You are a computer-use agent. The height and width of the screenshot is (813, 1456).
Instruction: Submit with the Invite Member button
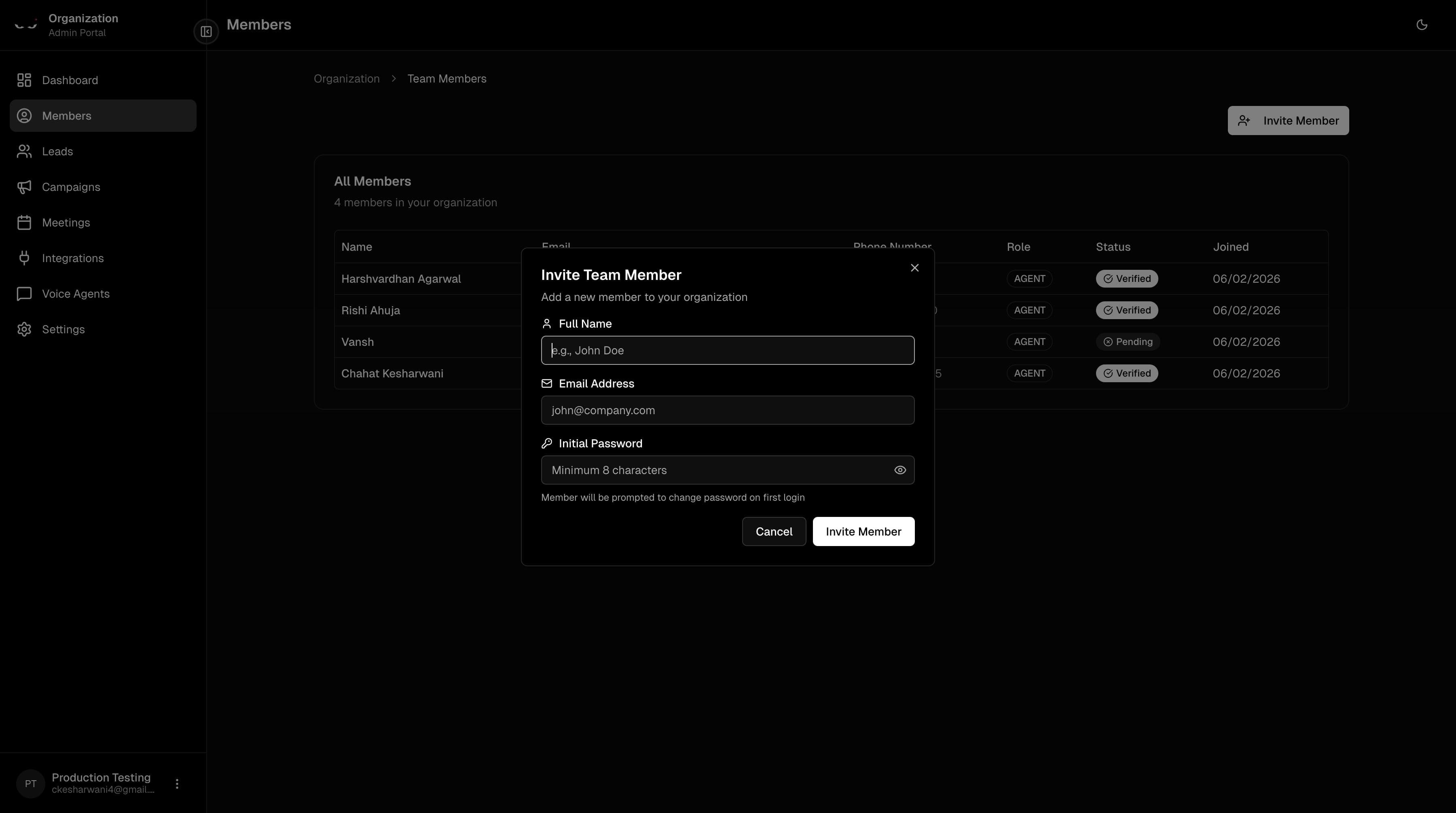[863, 531]
